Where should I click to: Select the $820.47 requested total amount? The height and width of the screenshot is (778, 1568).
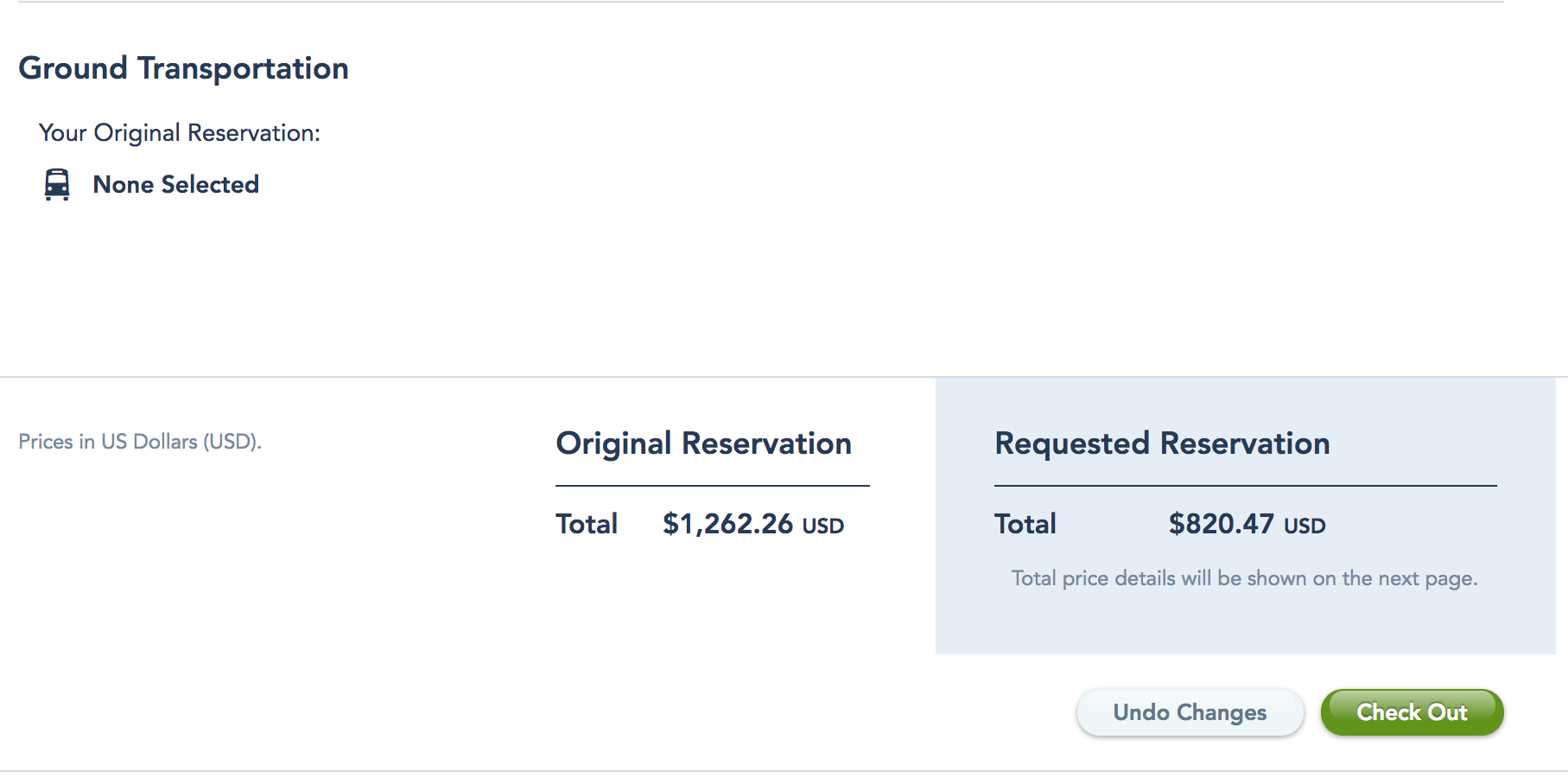point(1221,524)
